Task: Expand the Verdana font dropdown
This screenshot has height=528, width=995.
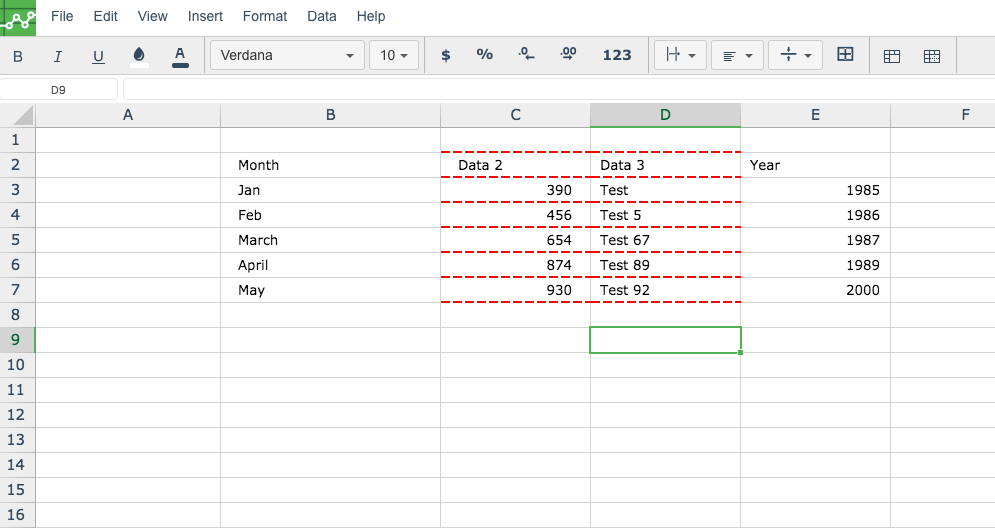Action: click(x=287, y=55)
